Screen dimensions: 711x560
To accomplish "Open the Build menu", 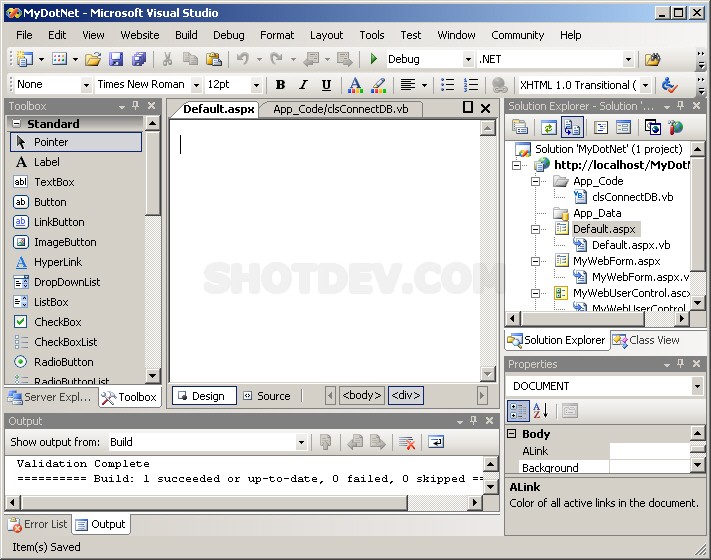I will tap(186, 35).
